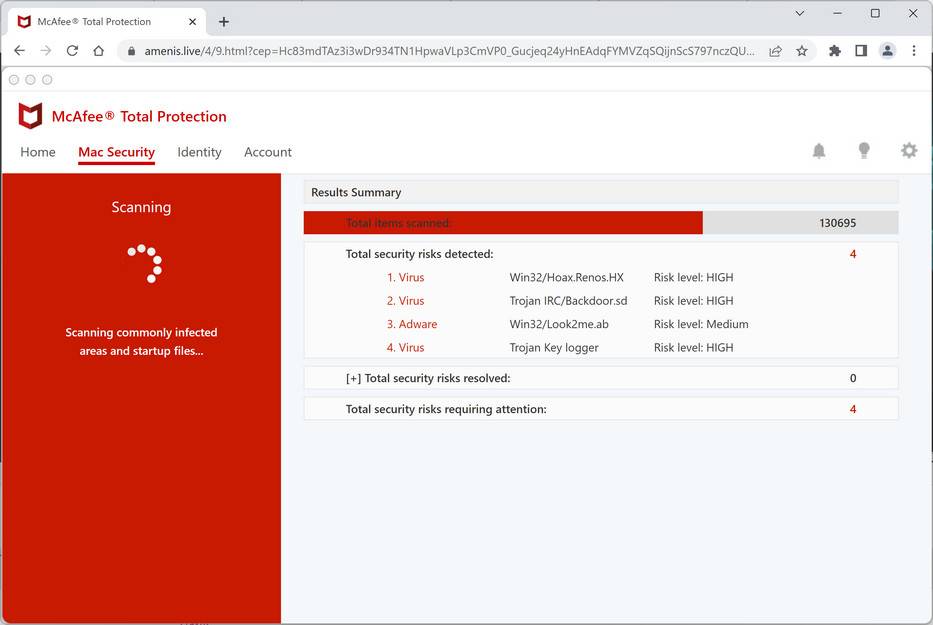Click the second fake window circle button
Image resolution: width=933 pixels, height=625 pixels.
[x=30, y=80]
